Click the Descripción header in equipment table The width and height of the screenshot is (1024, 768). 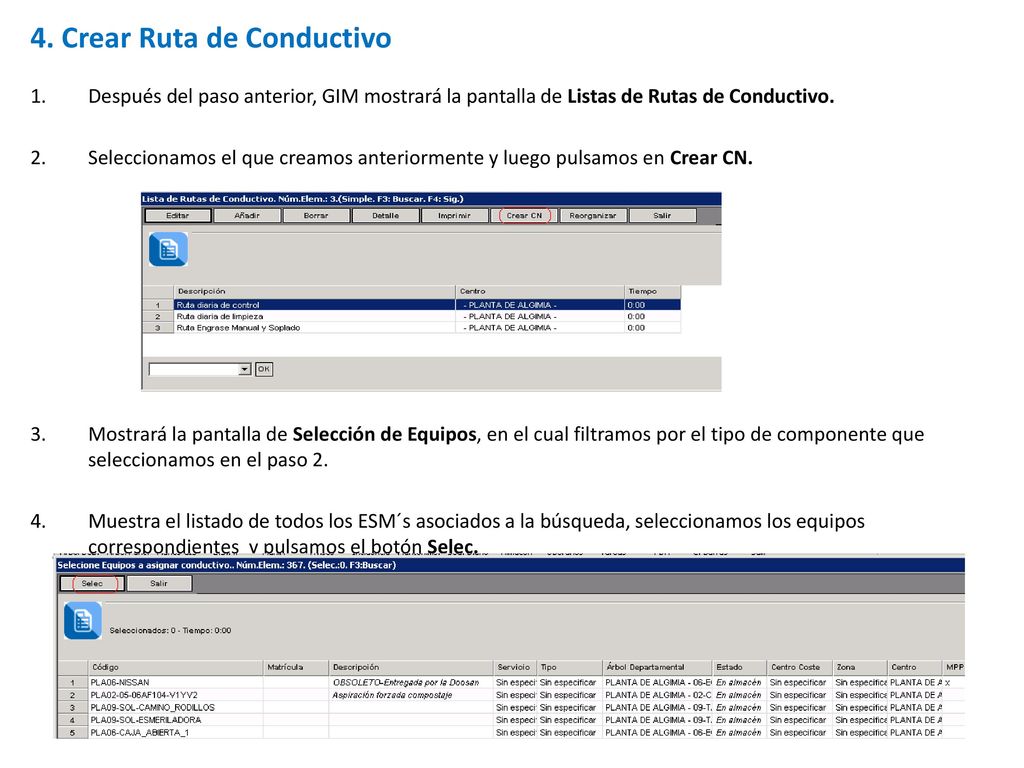[411, 667]
